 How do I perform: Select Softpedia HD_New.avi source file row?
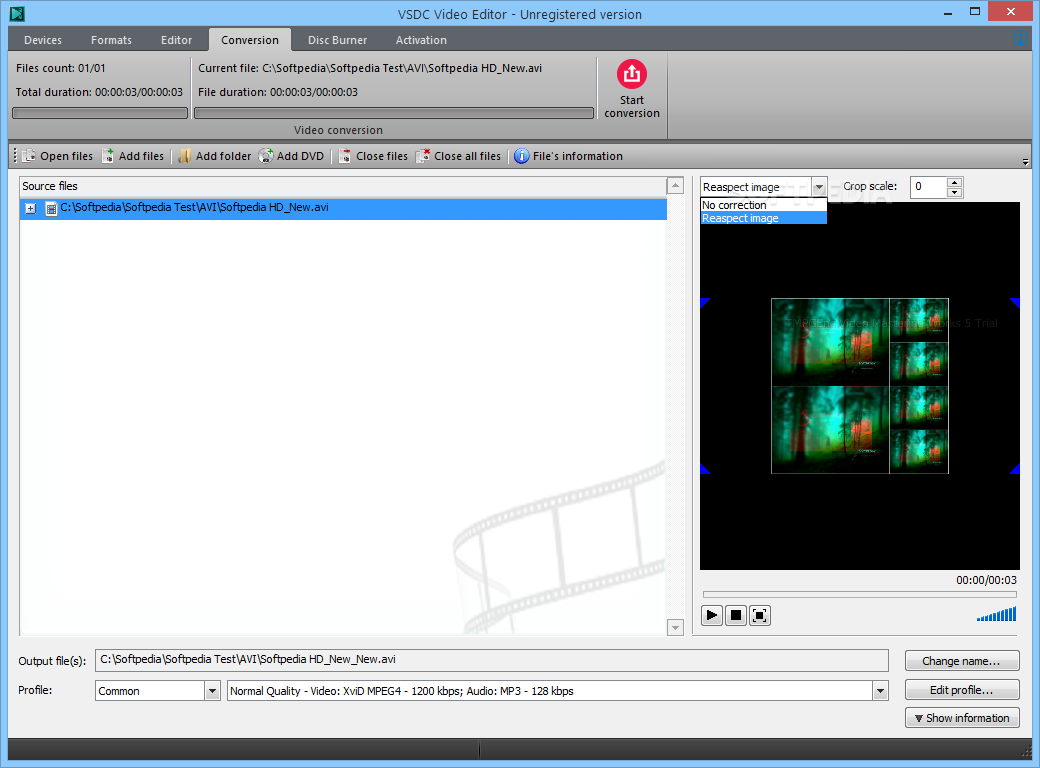point(344,208)
